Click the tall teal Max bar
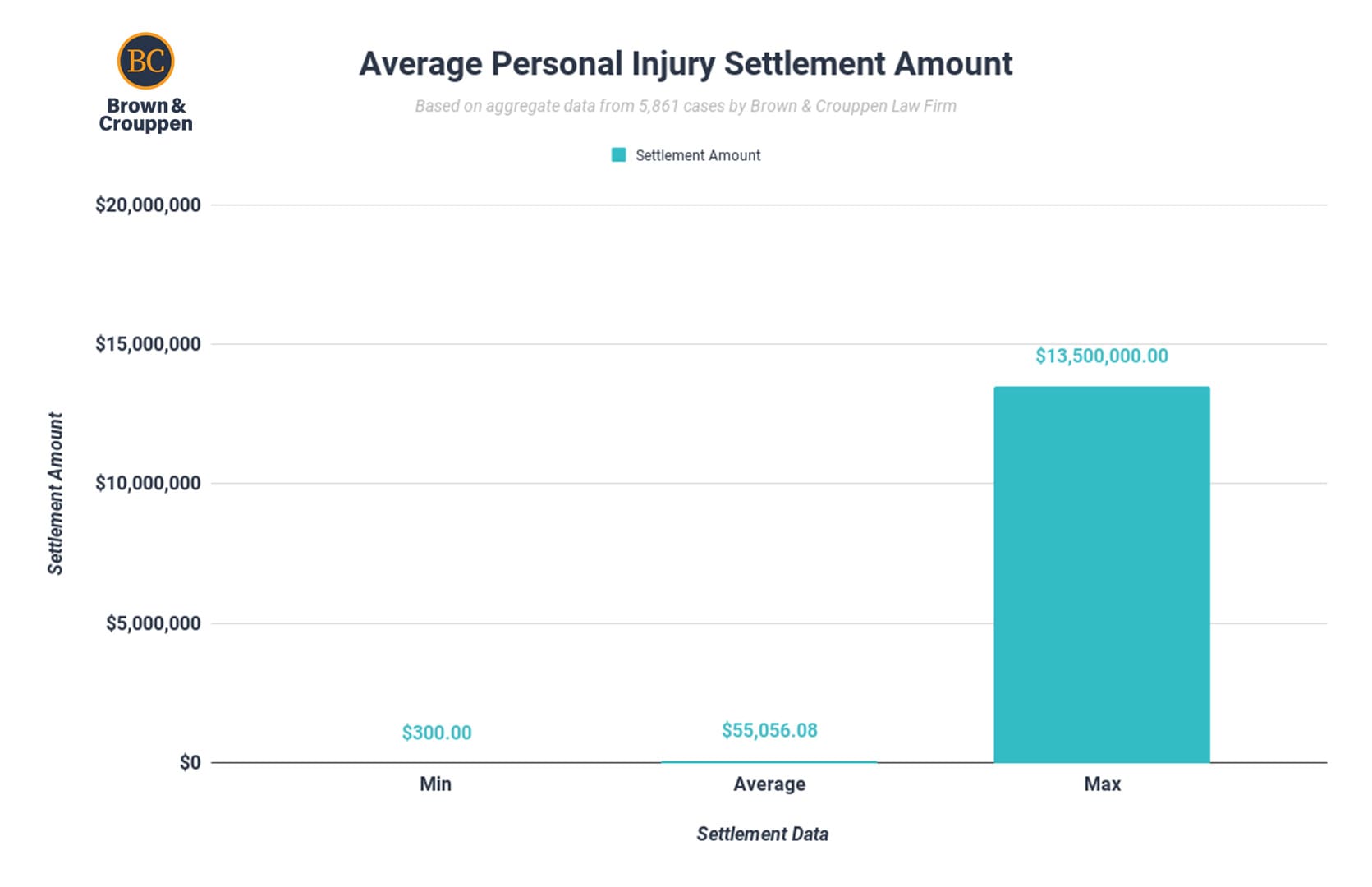 click(x=1101, y=575)
